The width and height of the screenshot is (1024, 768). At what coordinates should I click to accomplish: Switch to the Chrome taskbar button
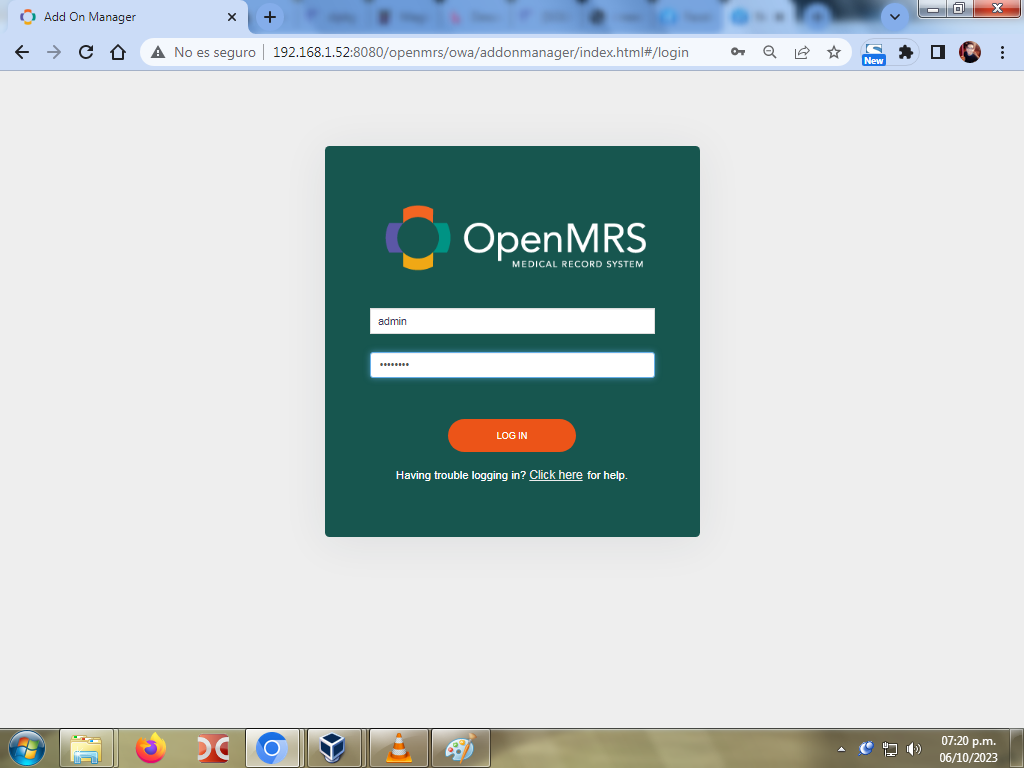point(272,748)
